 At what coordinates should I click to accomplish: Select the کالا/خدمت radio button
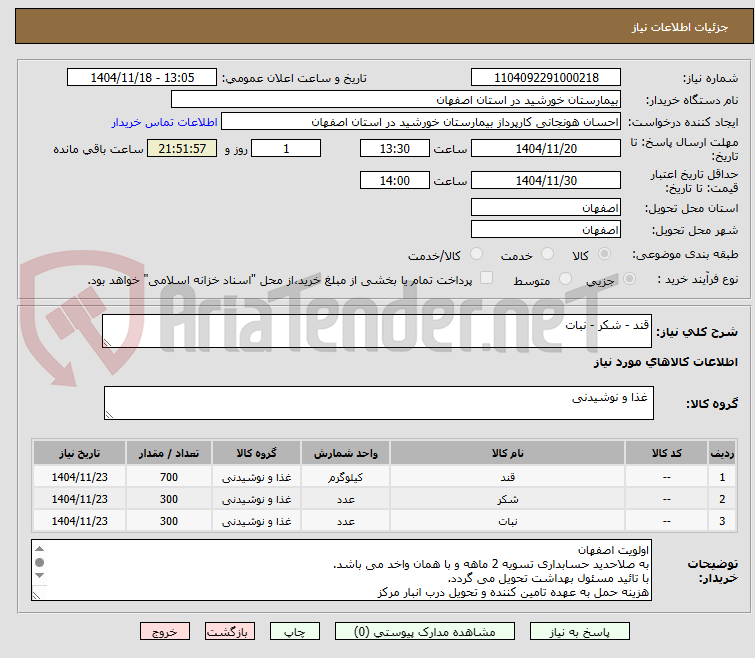coord(476,254)
